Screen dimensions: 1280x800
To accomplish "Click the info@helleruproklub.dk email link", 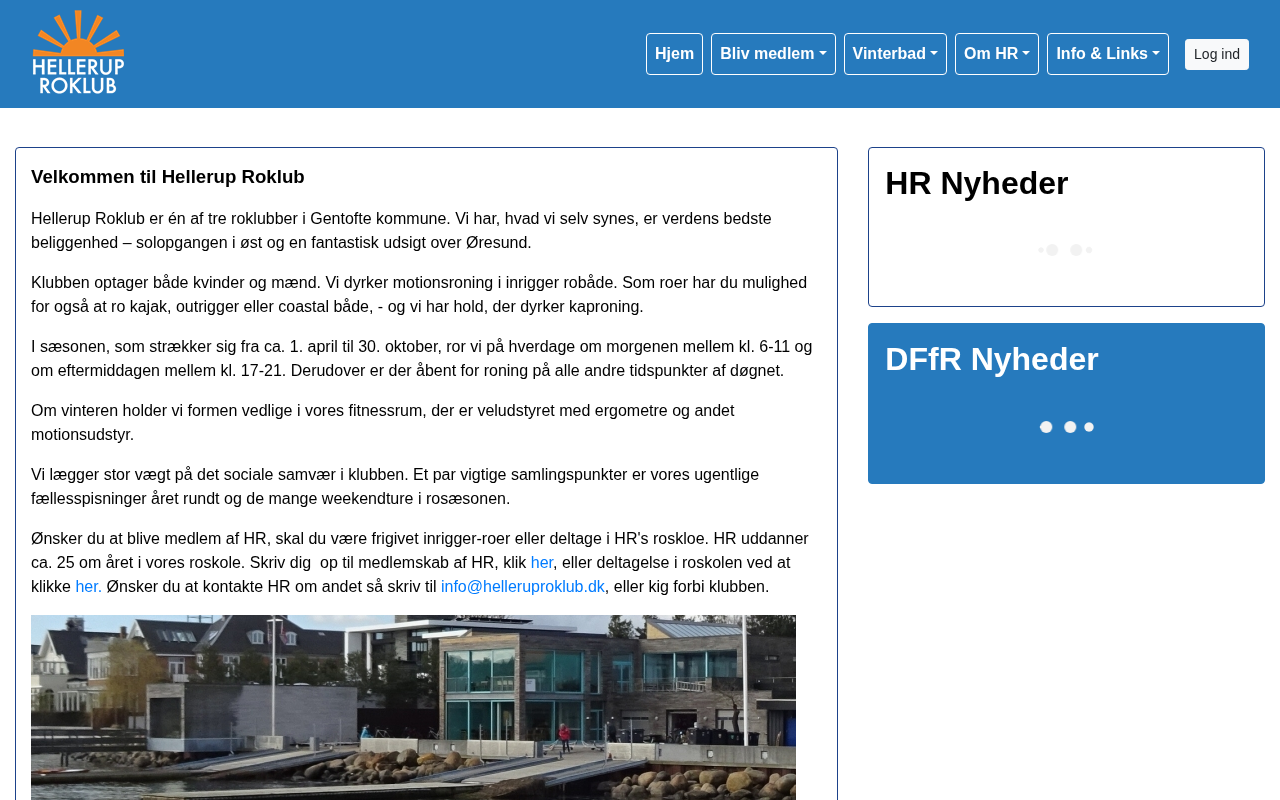I will [523, 587].
